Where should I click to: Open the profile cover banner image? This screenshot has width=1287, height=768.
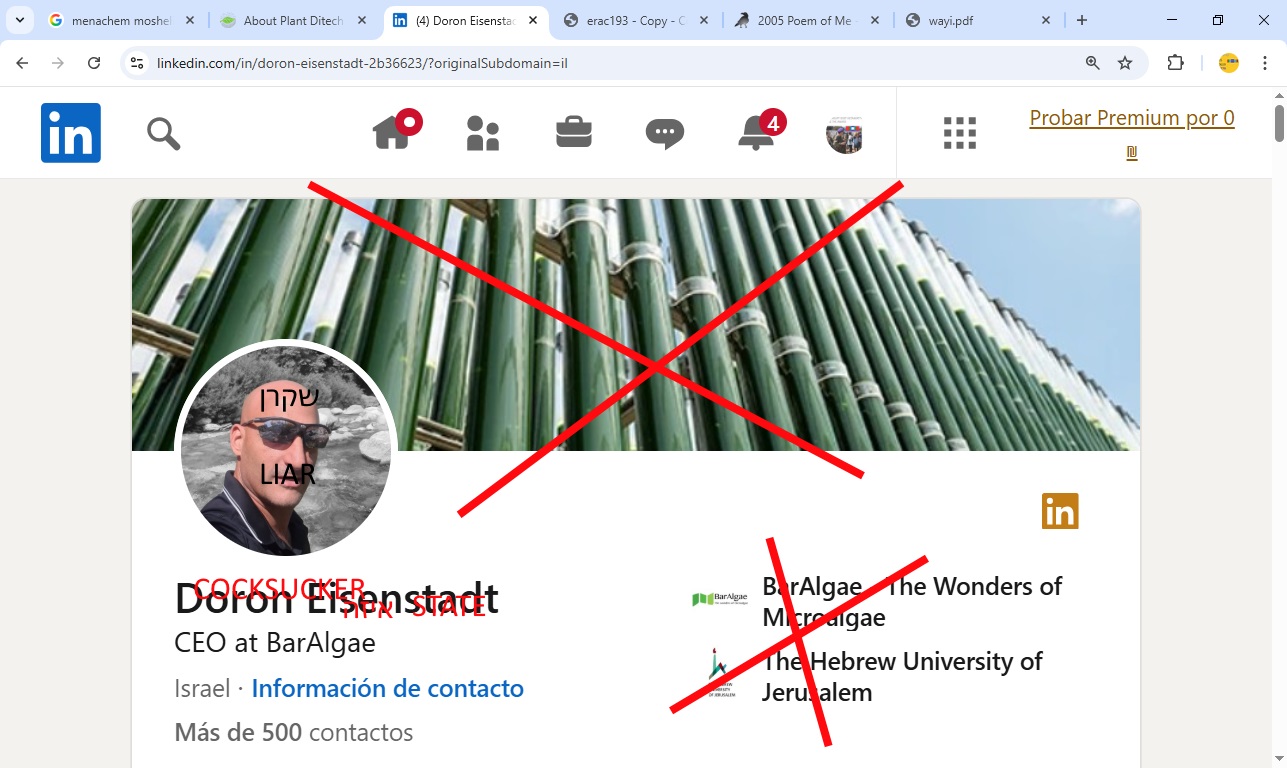[x=636, y=325]
